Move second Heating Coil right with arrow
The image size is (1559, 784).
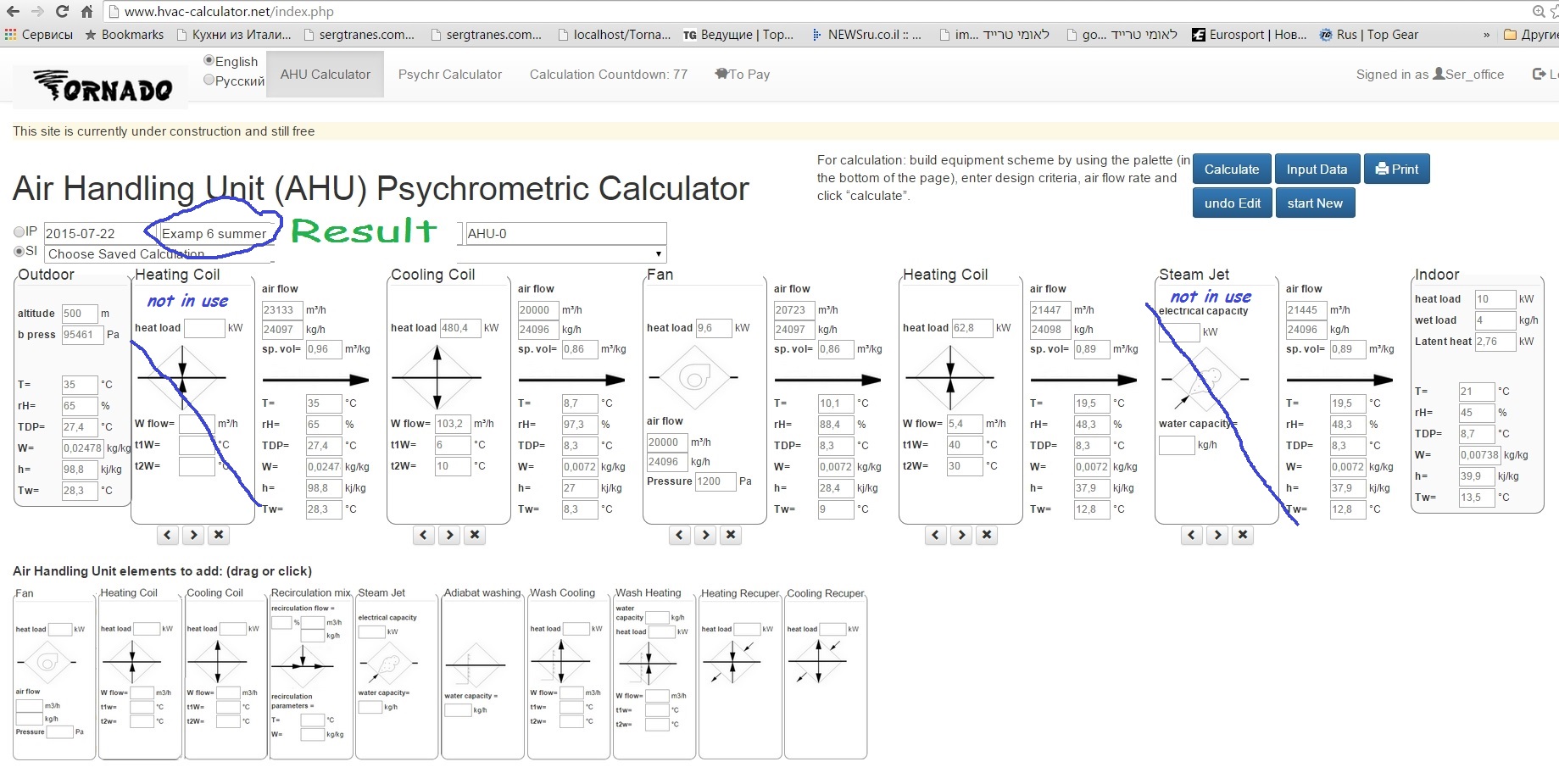pos(961,535)
